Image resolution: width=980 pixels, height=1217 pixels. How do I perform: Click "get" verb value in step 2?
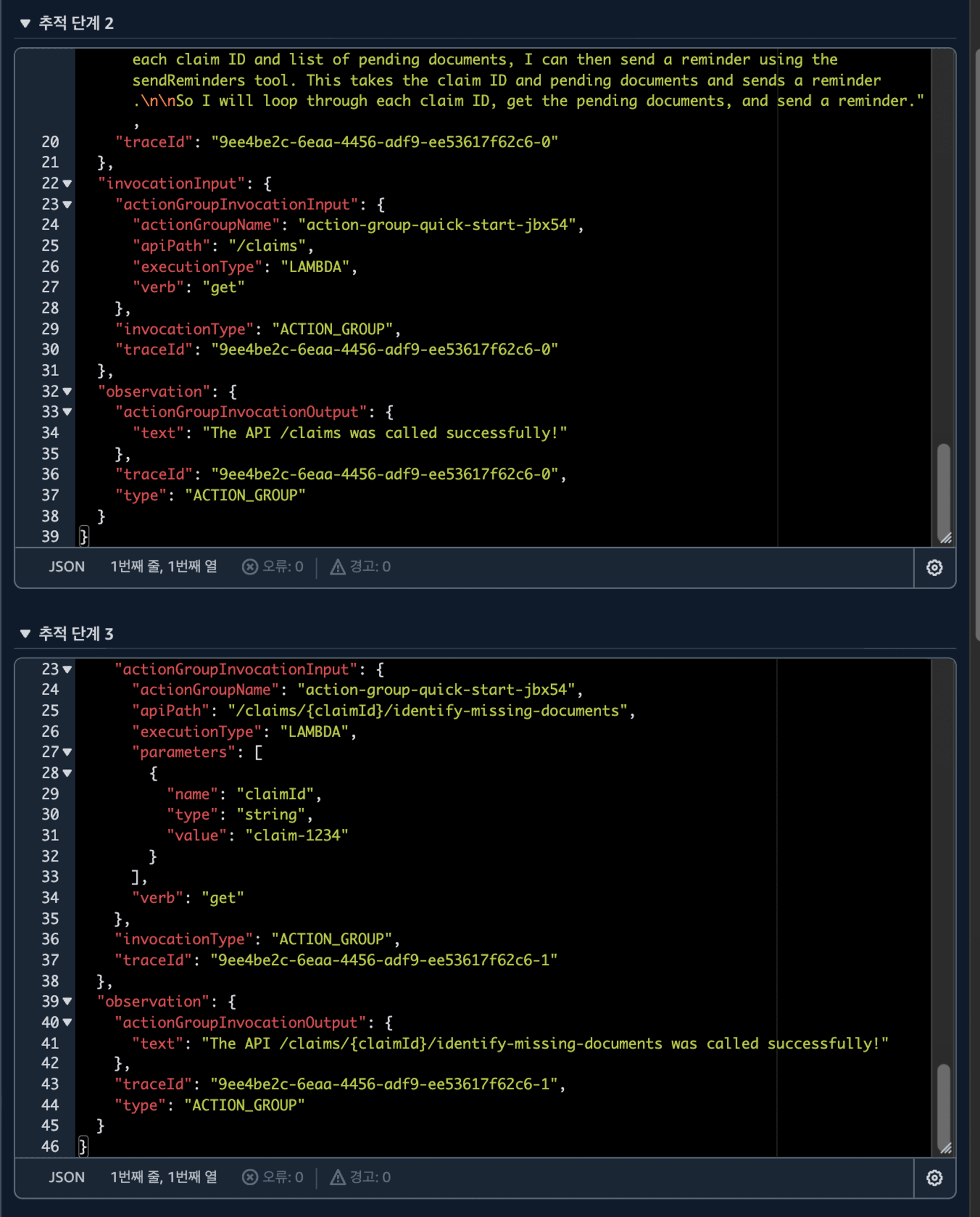pyautogui.click(x=223, y=287)
